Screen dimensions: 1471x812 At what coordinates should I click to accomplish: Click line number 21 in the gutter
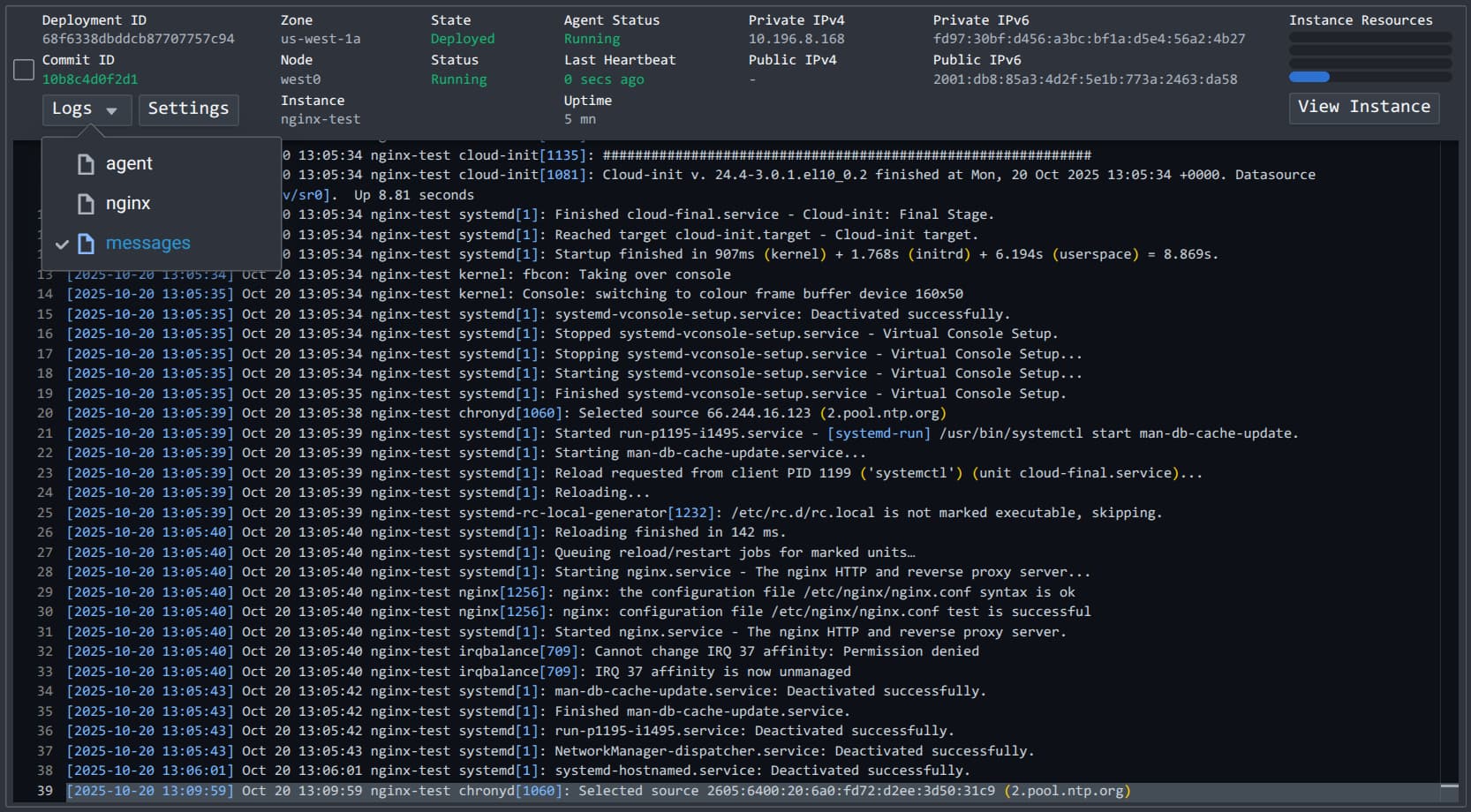click(x=44, y=433)
